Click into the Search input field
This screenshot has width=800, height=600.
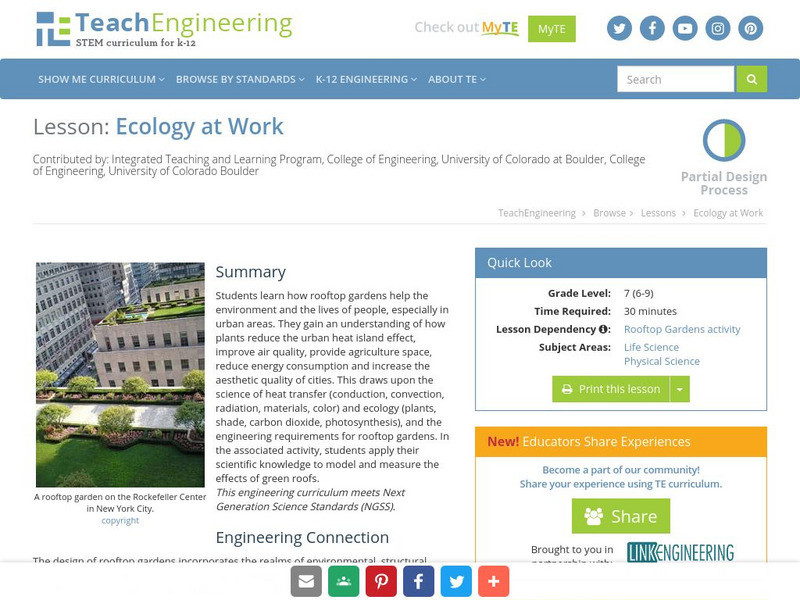point(675,79)
